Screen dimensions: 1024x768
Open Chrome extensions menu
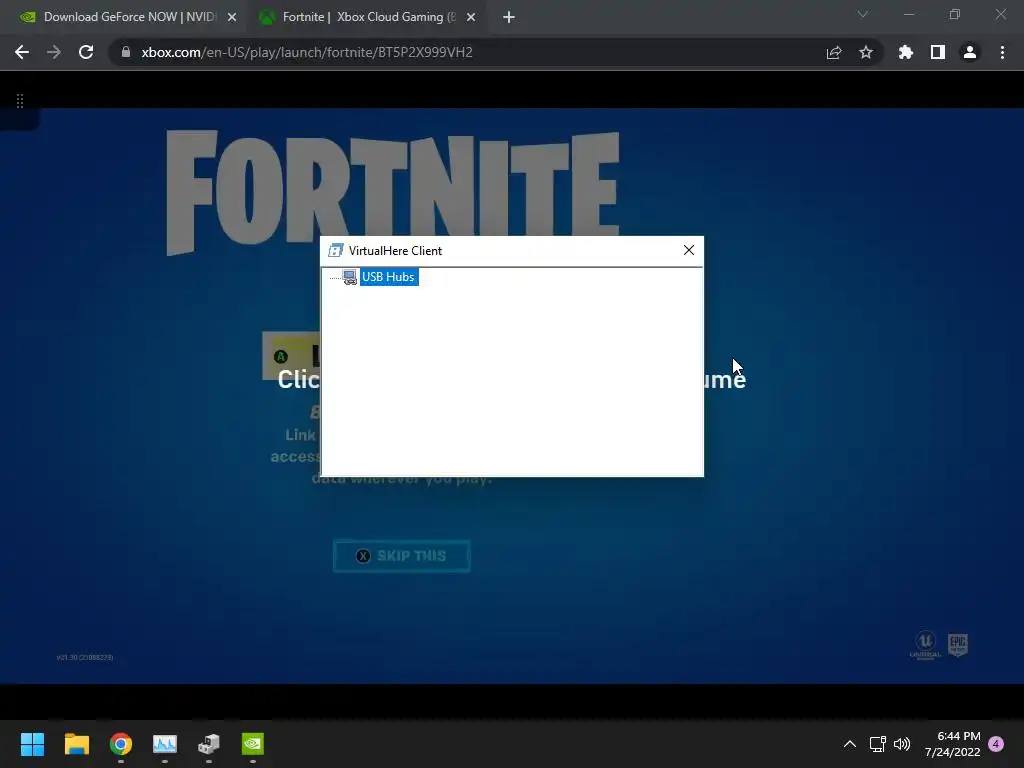point(906,52)
